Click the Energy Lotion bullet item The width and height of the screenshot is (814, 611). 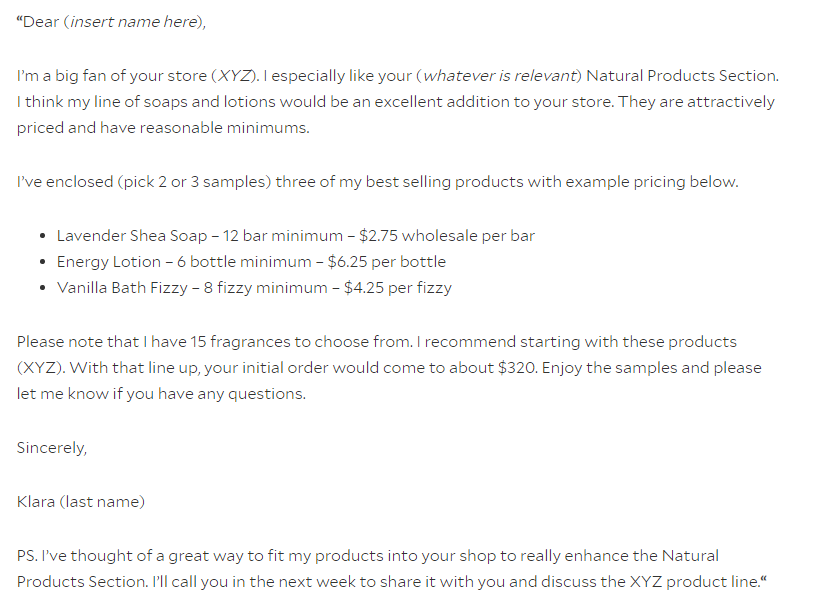(251, 262)
